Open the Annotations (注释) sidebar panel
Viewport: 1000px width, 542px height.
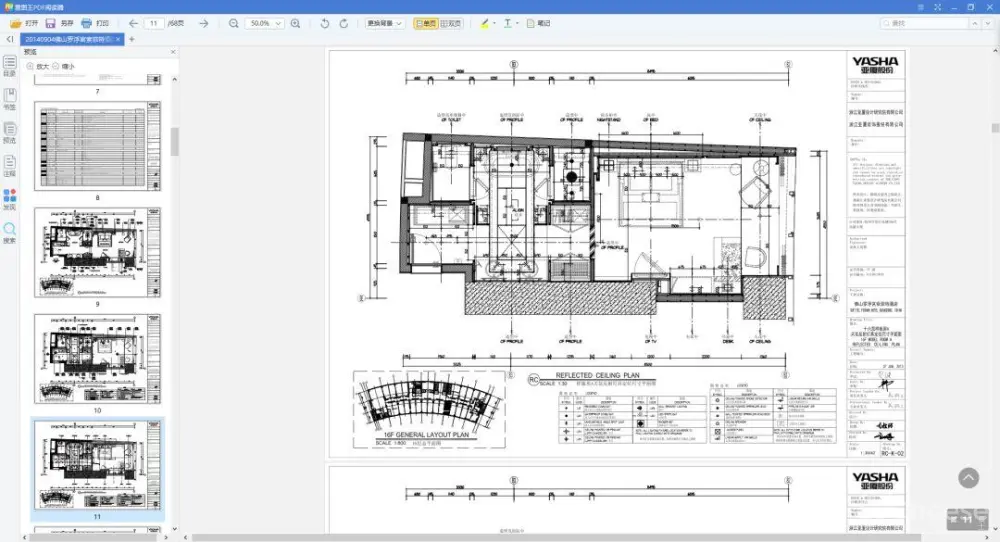point(10,165)
